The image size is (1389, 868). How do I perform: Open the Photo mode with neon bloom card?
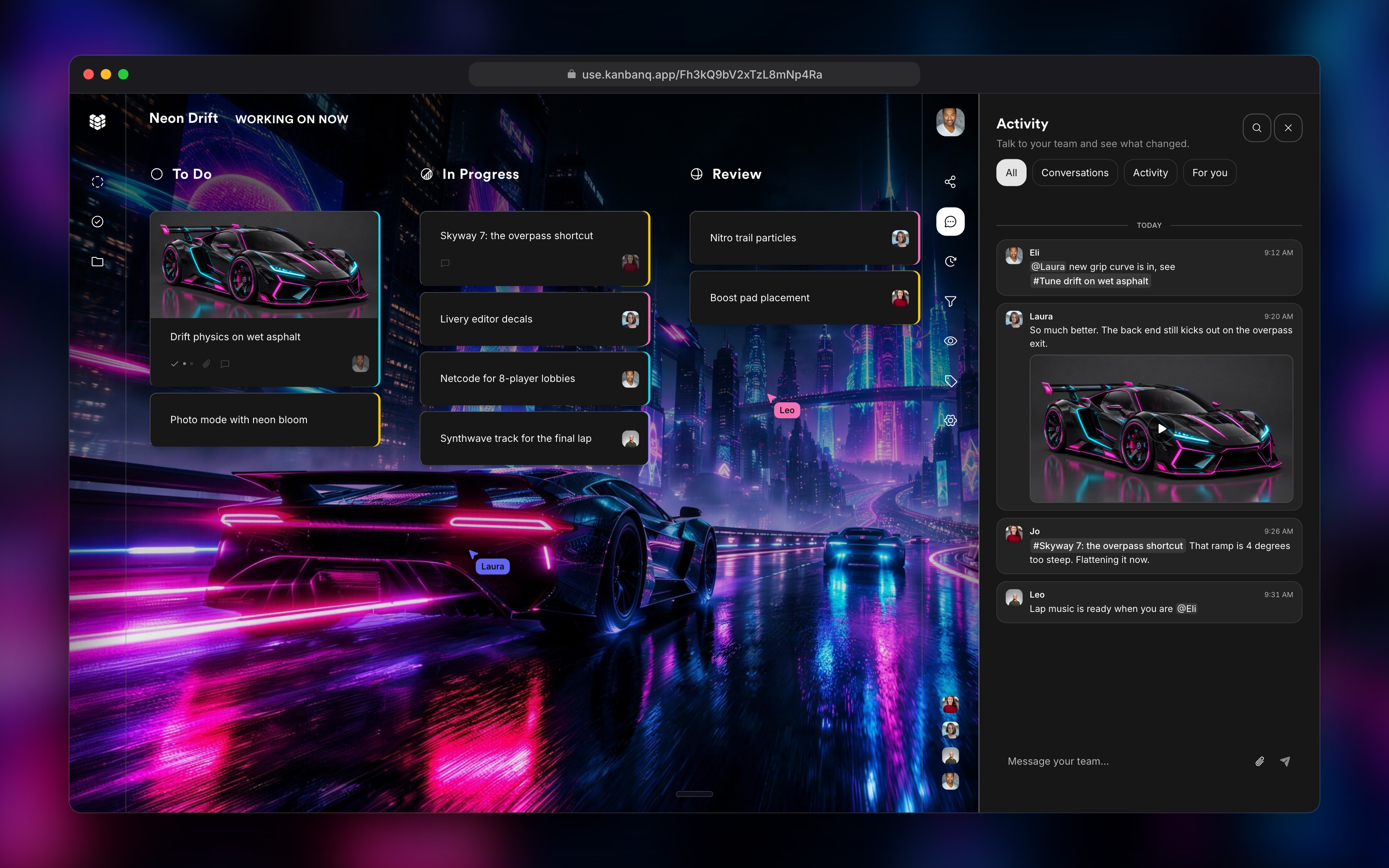click(265, 420)
